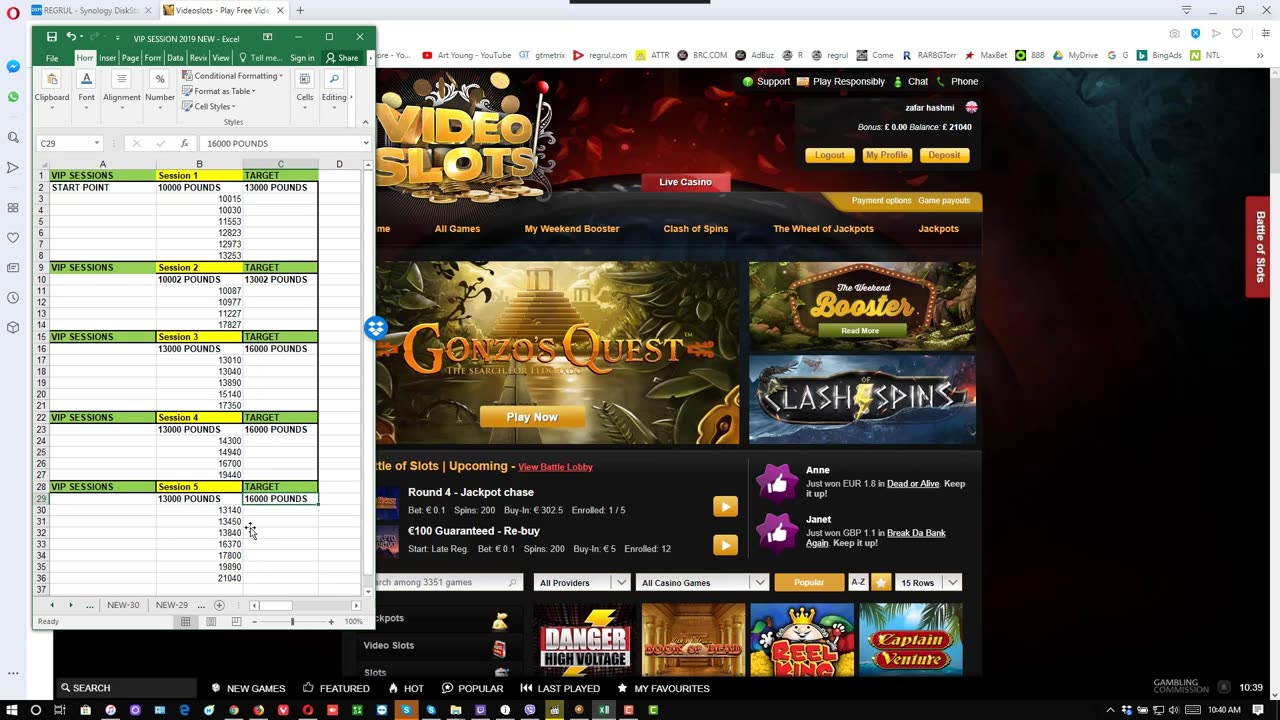Select the NEW-30 sheet tab
Viewport: 1280px width, 720px height.
pos(123,605)
